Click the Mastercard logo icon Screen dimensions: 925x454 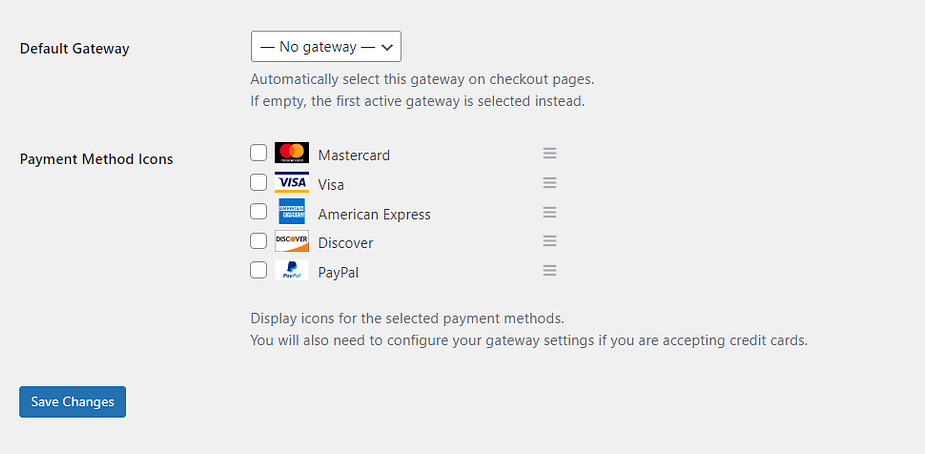(x=291, y=153)
